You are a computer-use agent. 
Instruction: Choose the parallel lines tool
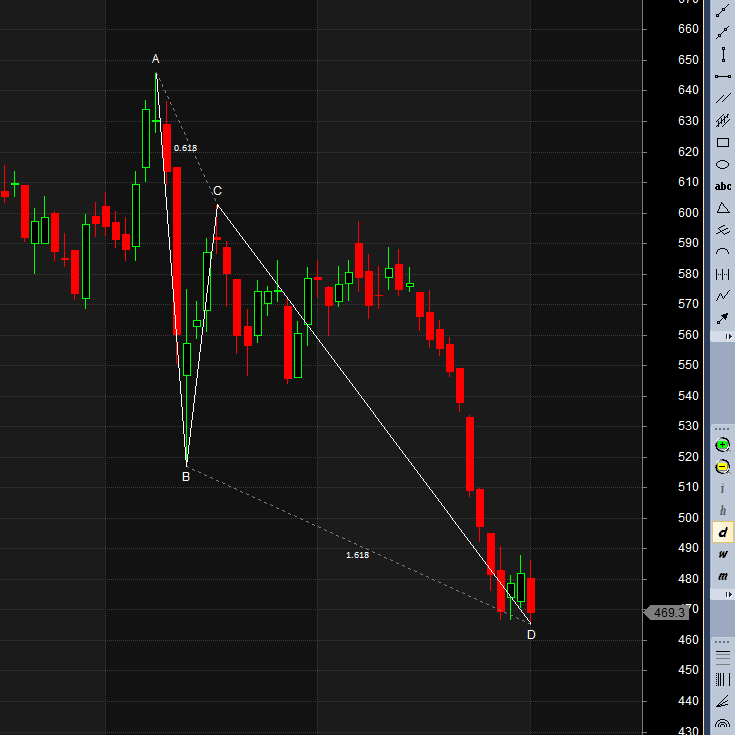(x=722, y=98)
